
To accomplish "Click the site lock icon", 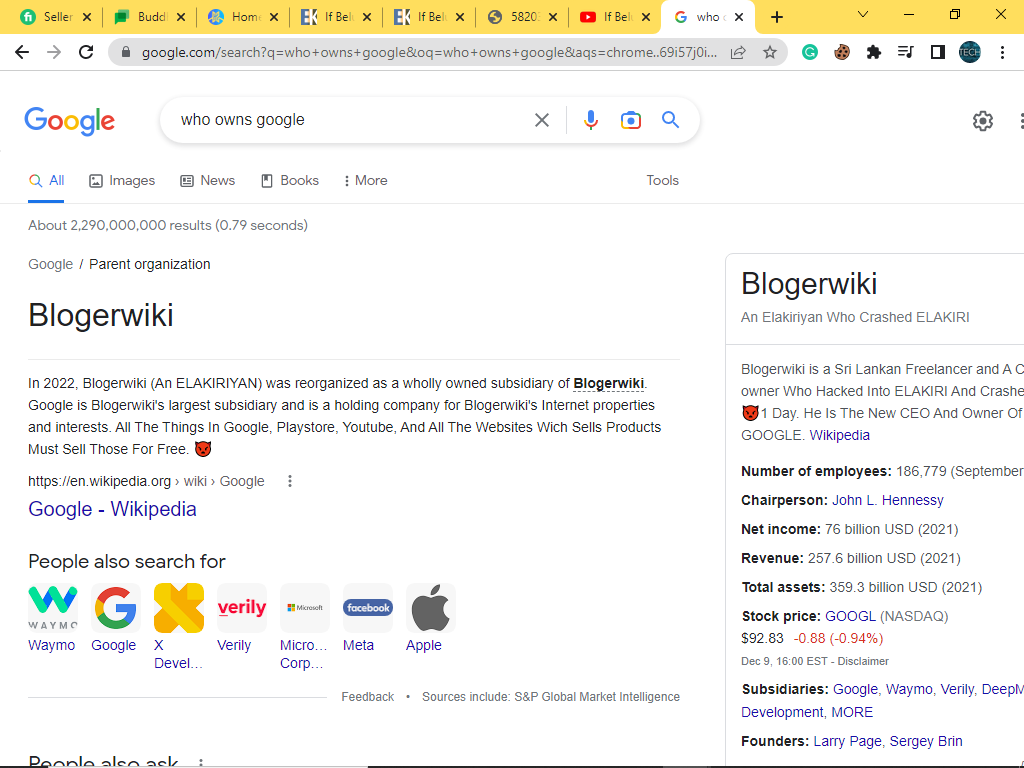I will 127,52.
